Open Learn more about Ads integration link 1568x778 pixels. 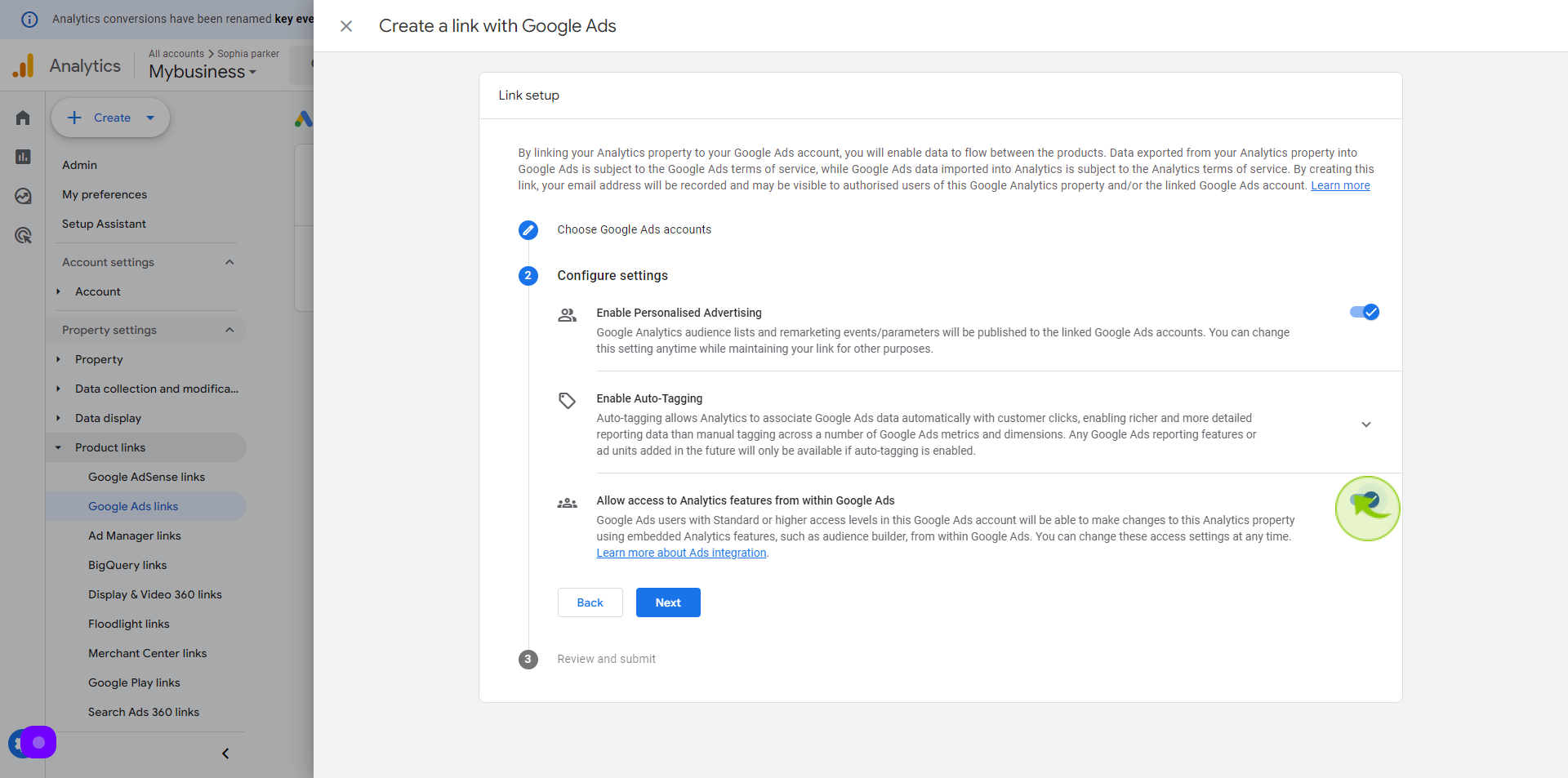click(x=681, y=553)
